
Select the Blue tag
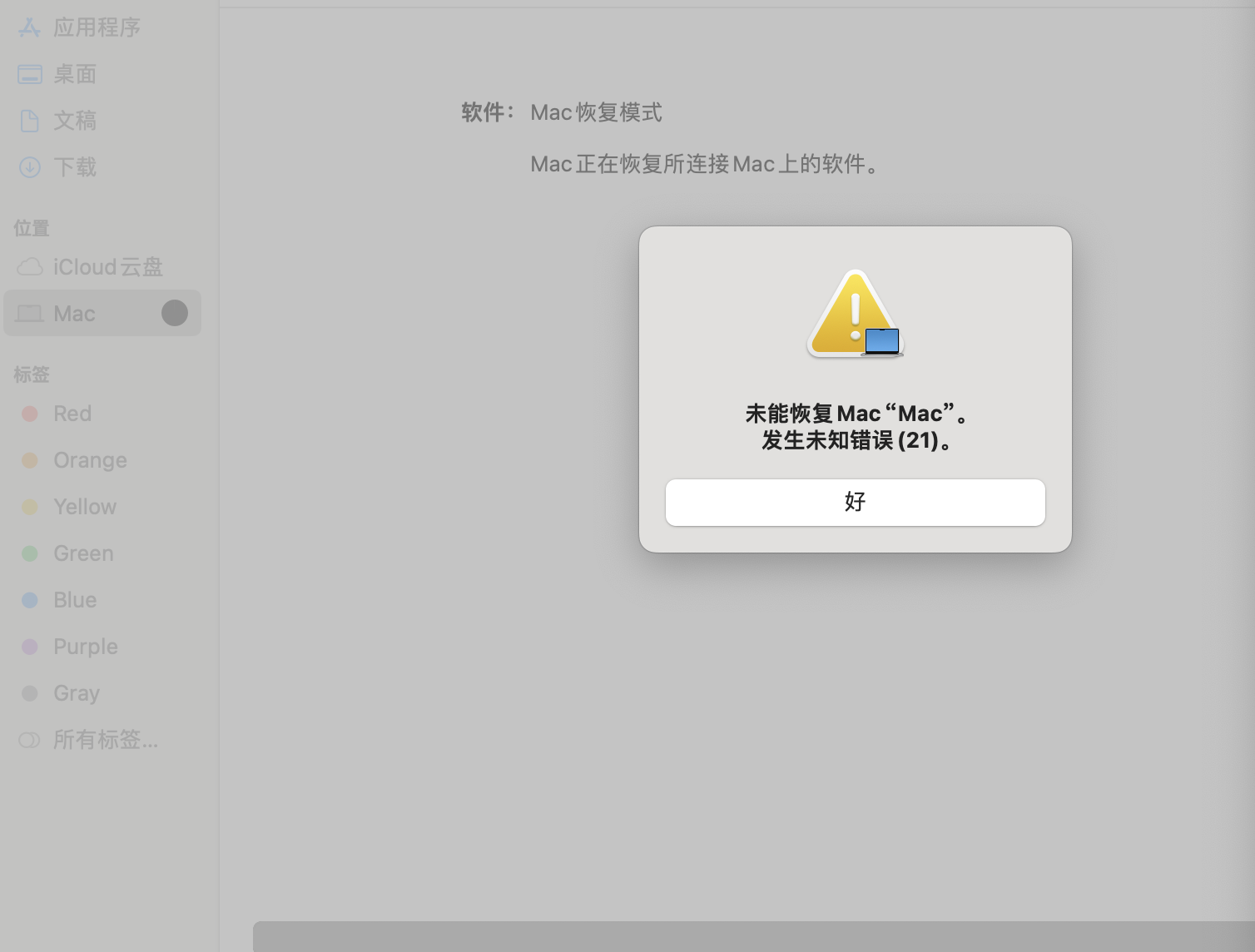(x=59, y=600)
